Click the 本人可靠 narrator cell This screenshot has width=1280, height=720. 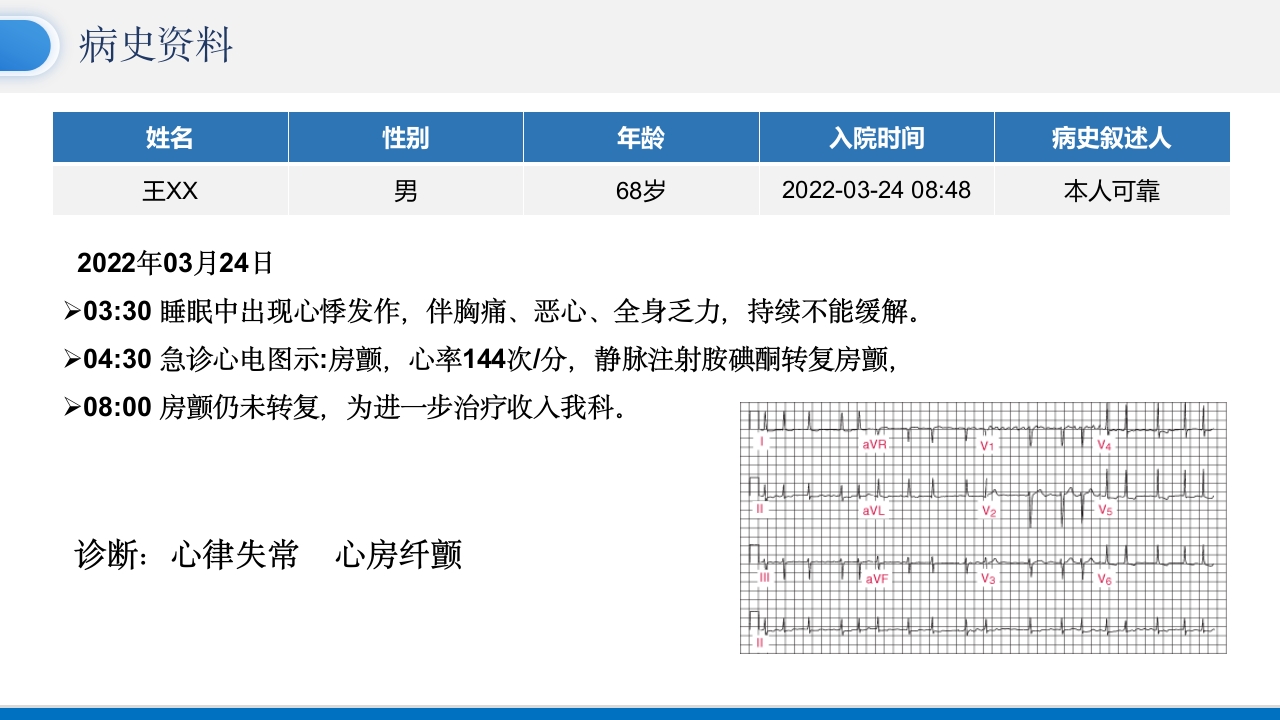tap(1112, 190)
